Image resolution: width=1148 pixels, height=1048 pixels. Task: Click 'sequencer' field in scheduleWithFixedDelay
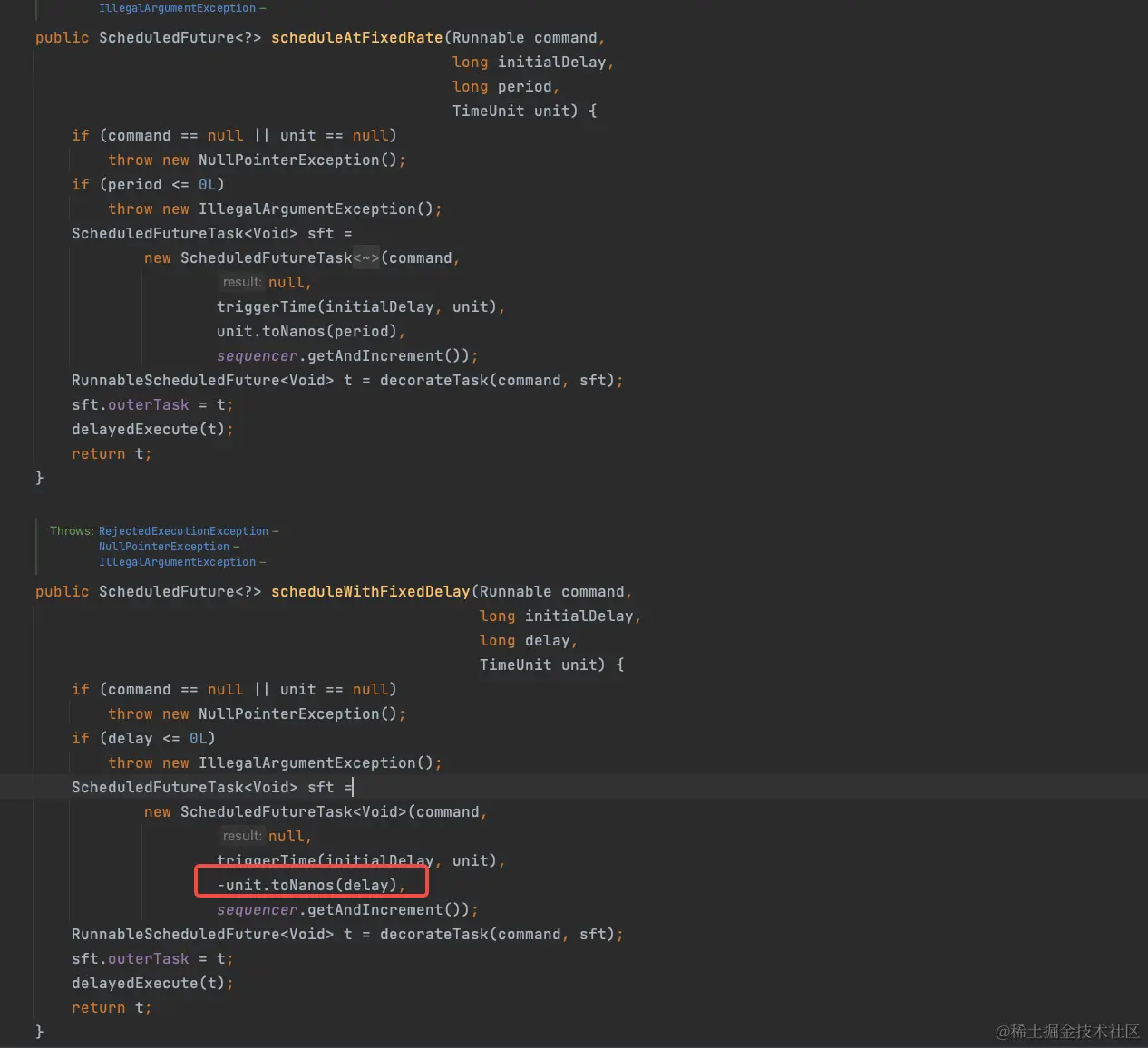pyautogui.click(x=257, y=910)
